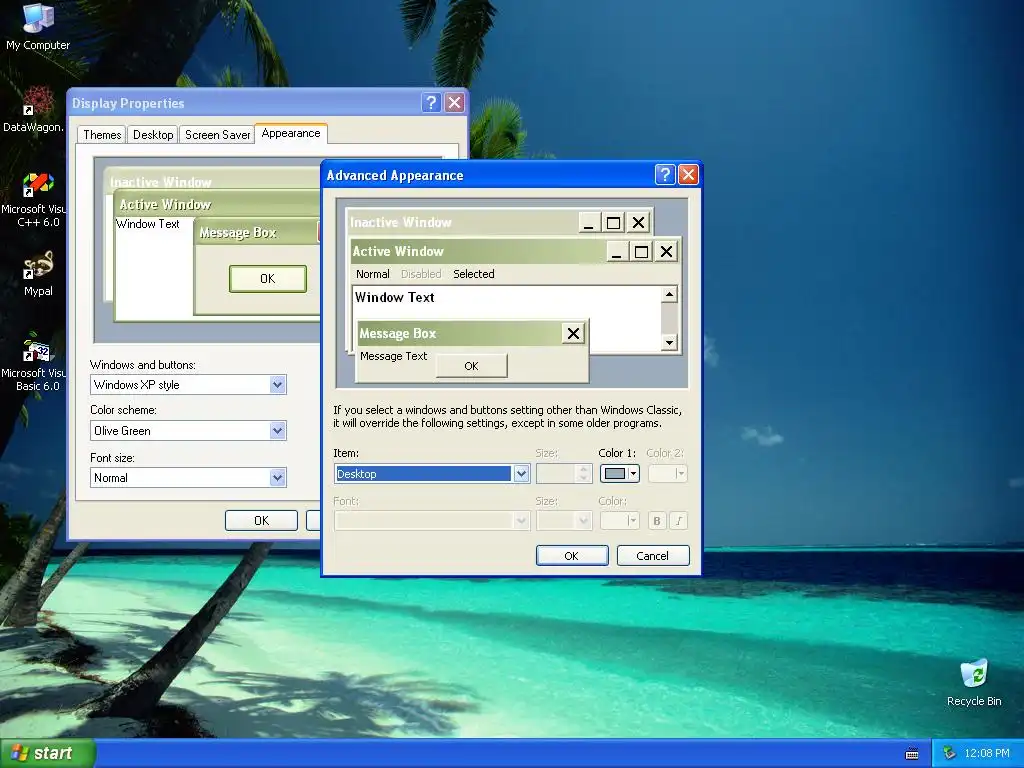Open the My Computer desktop icon
The image size is (1024, 768).
pyautogui.click(x=38, y=26)
